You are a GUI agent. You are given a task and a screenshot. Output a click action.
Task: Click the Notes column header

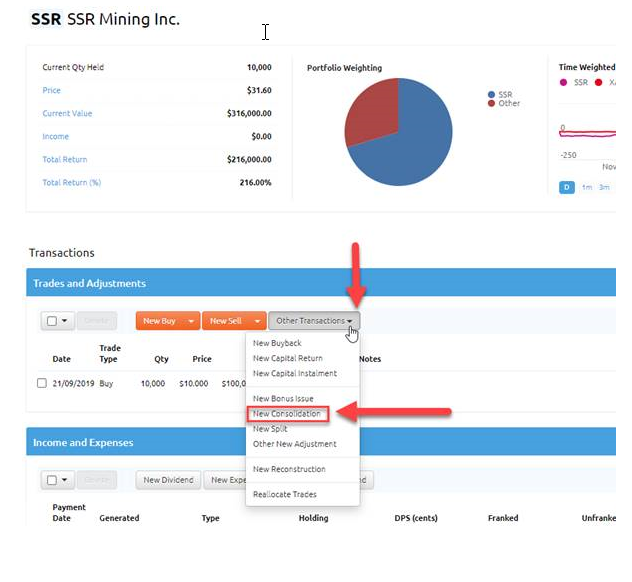pyautogui.click(x=370, y=359)
